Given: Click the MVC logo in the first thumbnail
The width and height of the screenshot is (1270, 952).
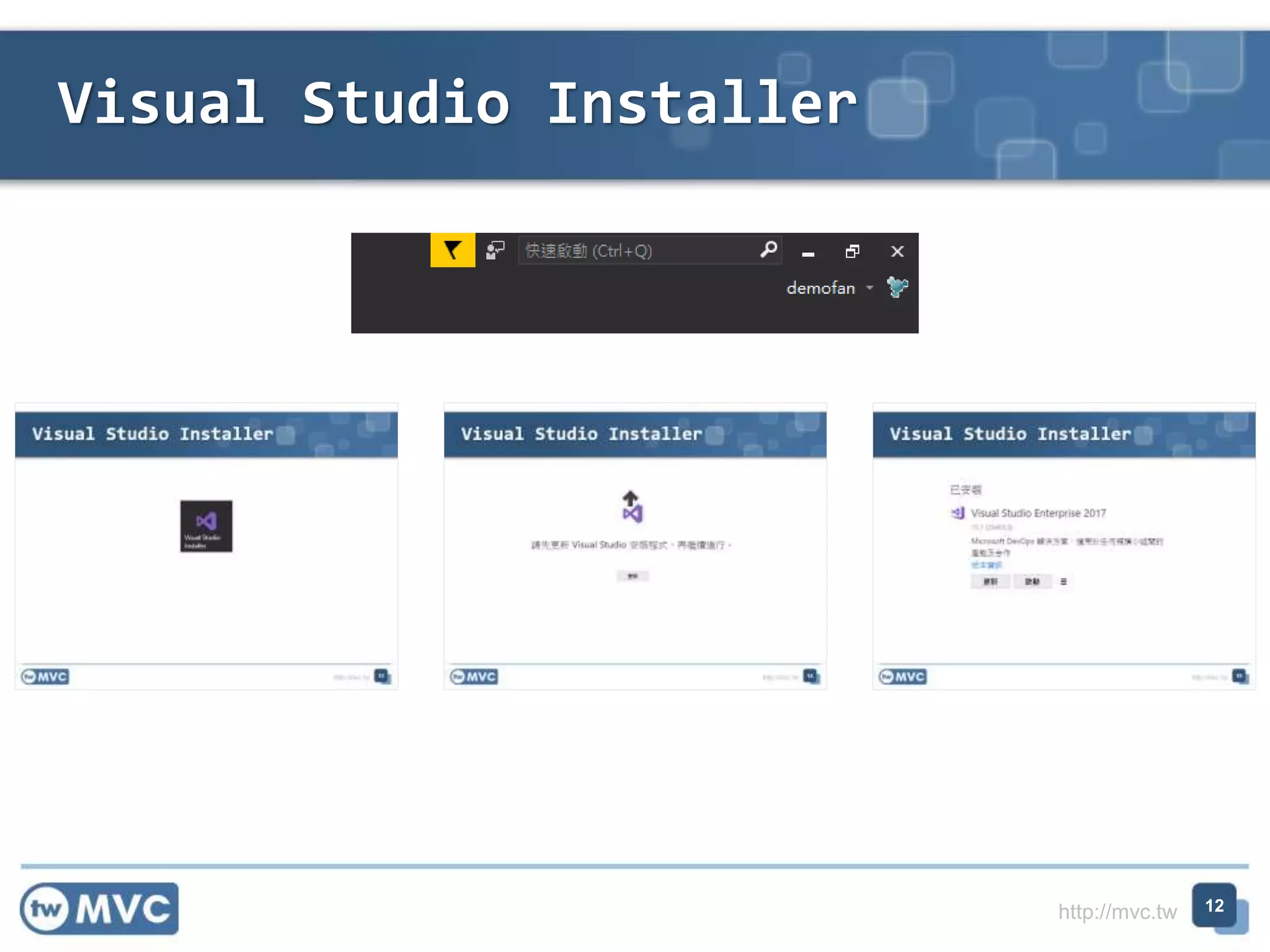Looking at the screenshot, I should [x=45, y=676].
